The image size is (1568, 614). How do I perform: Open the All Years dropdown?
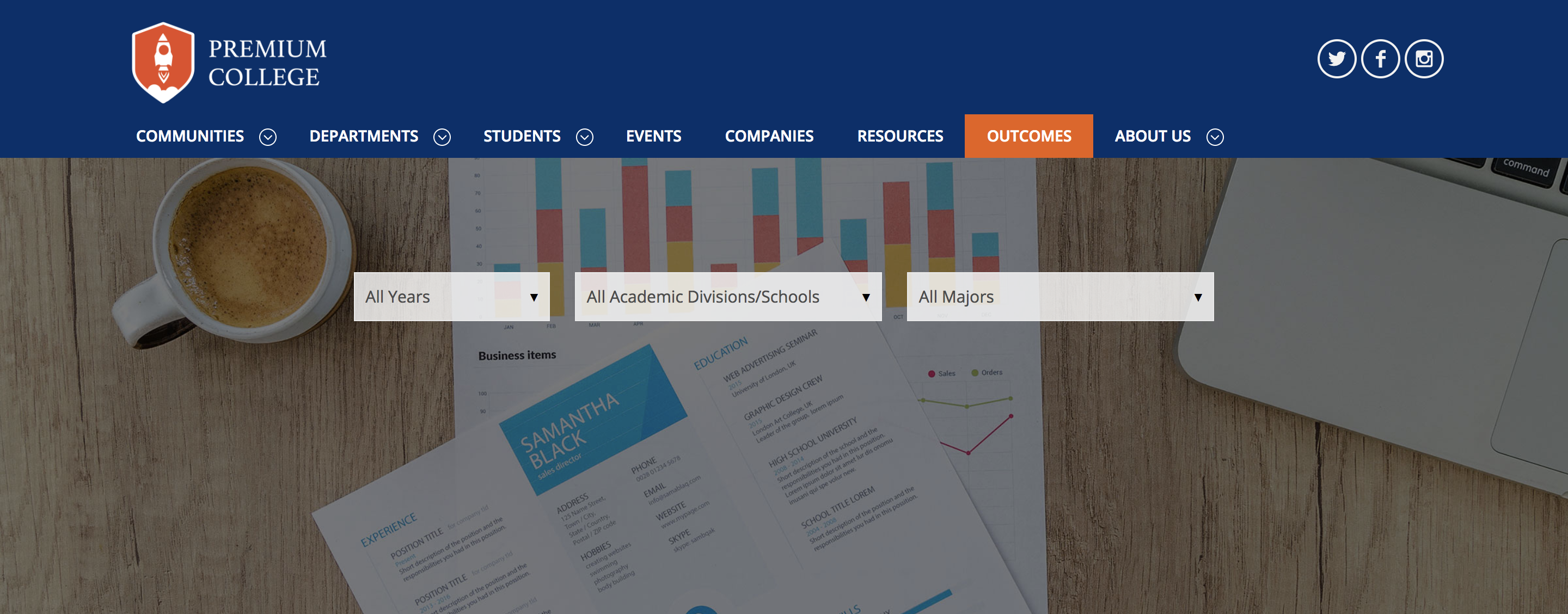coord(451,296)
